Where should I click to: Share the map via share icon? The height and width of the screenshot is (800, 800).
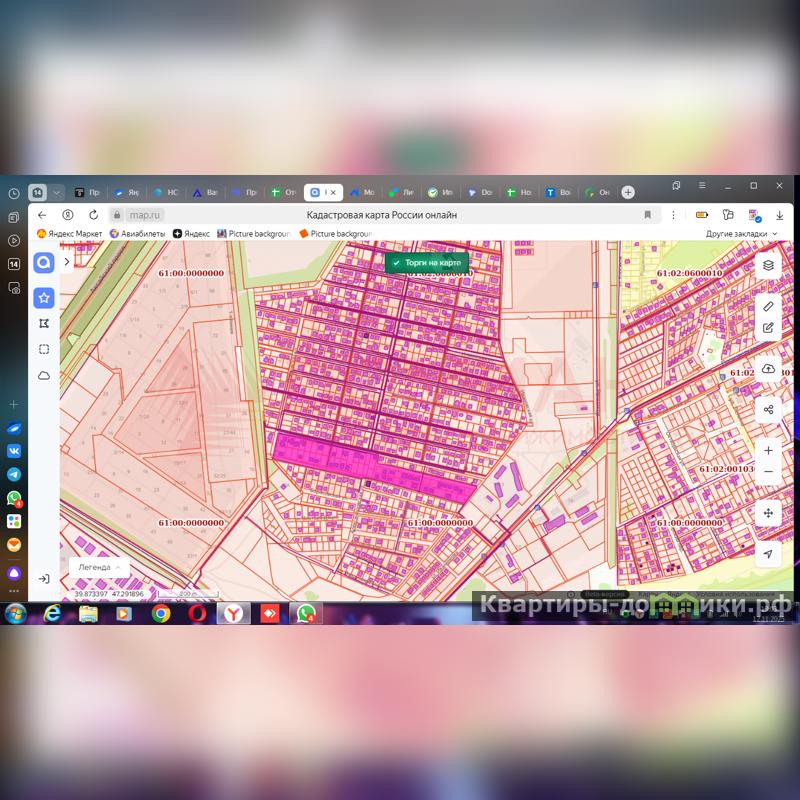[x=768, y=409]
